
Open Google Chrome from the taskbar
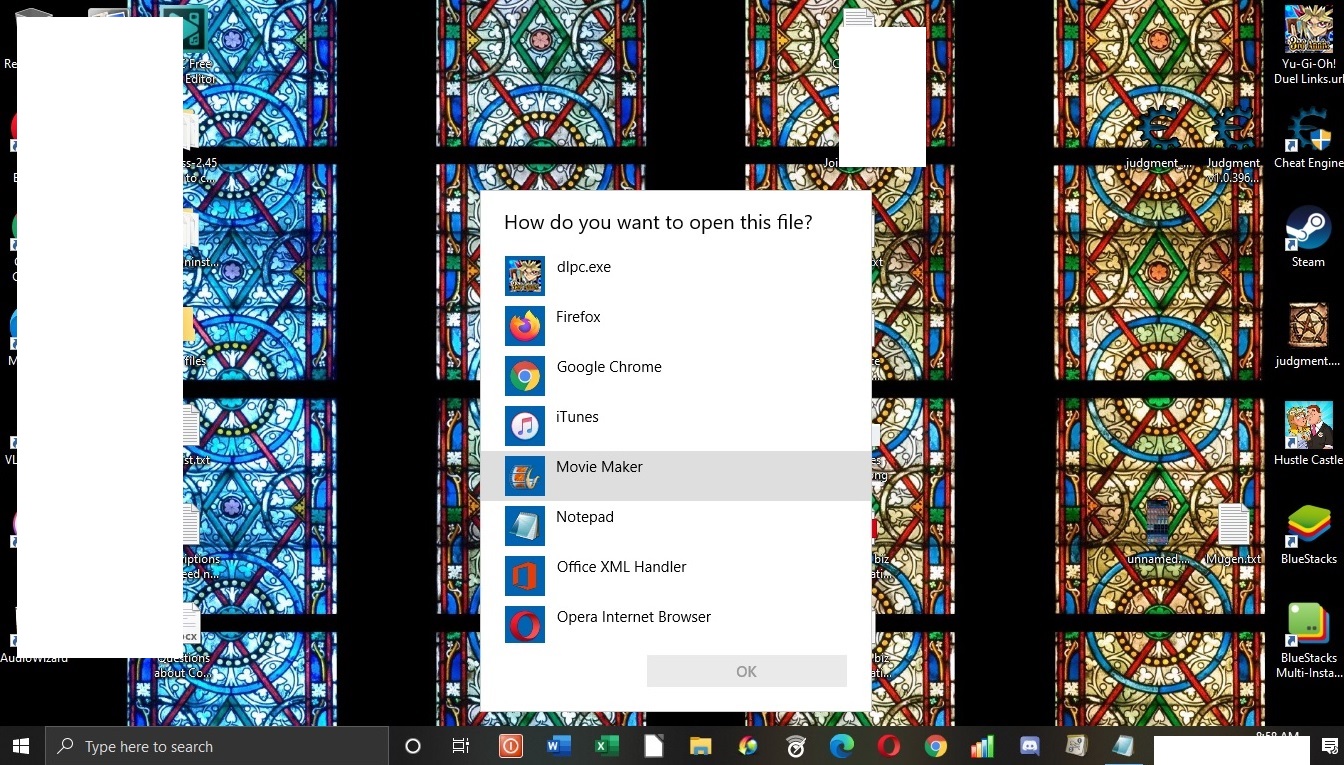(x=935, y=746)
